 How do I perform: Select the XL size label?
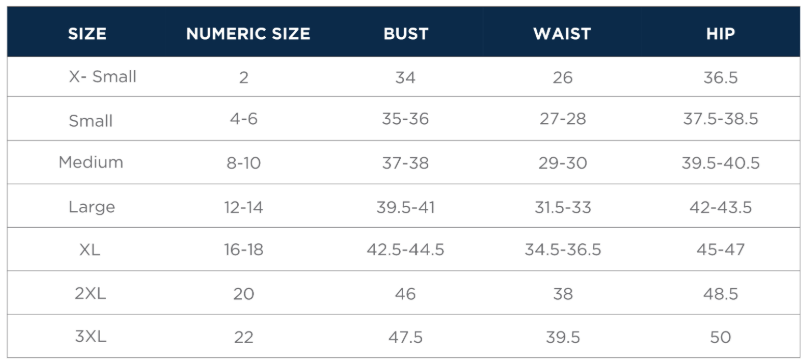pos(90,250)
